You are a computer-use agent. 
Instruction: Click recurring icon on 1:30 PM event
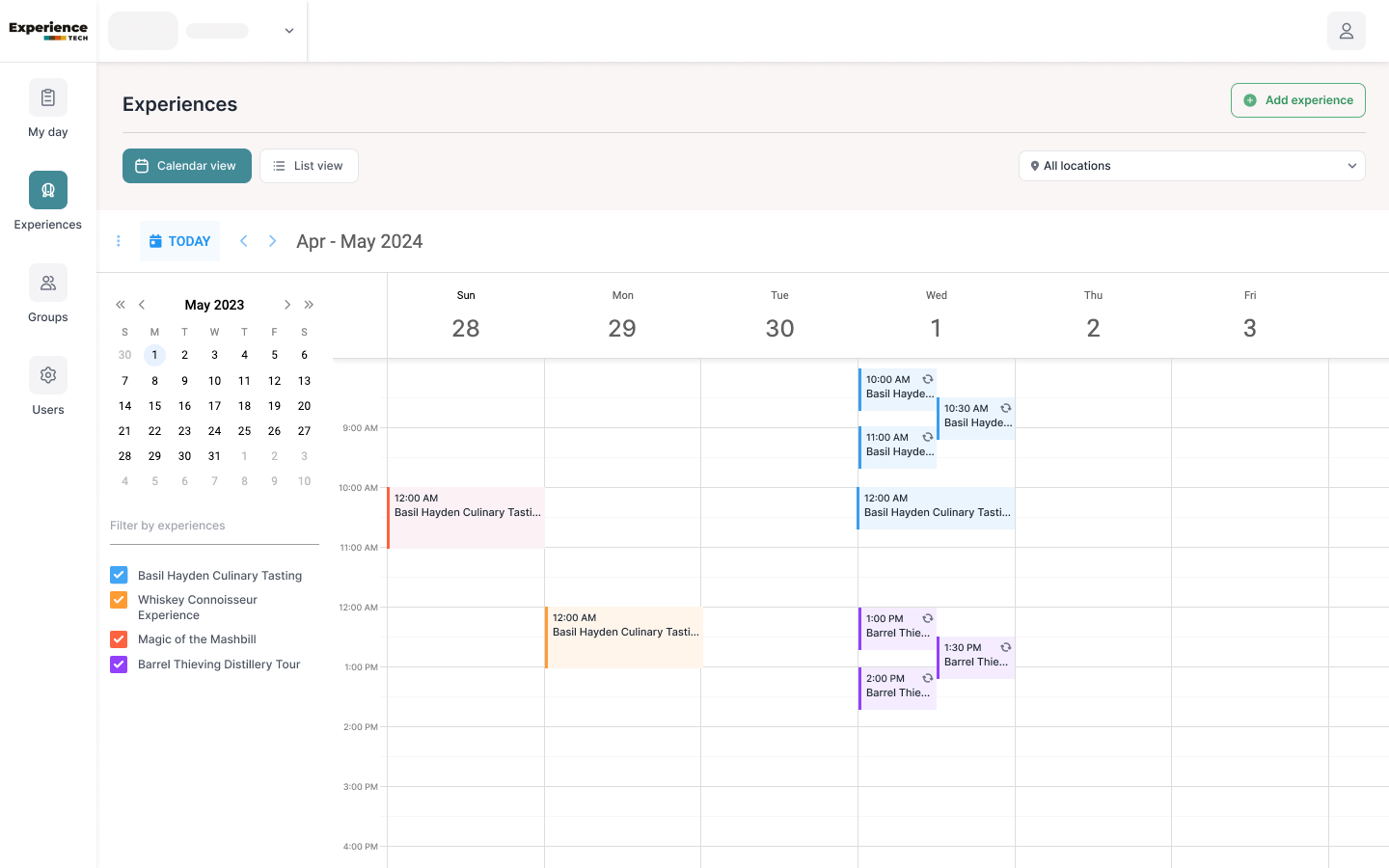(1006, 647)
